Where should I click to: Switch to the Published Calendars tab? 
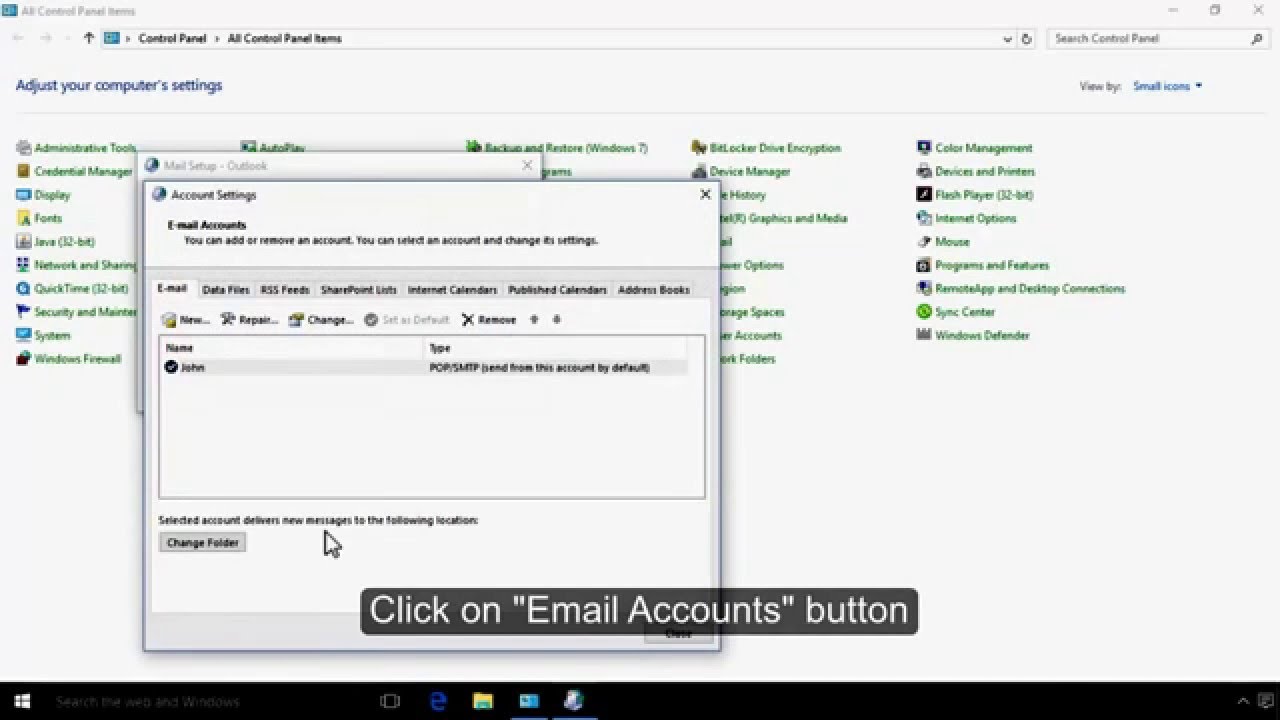(557, 290)
